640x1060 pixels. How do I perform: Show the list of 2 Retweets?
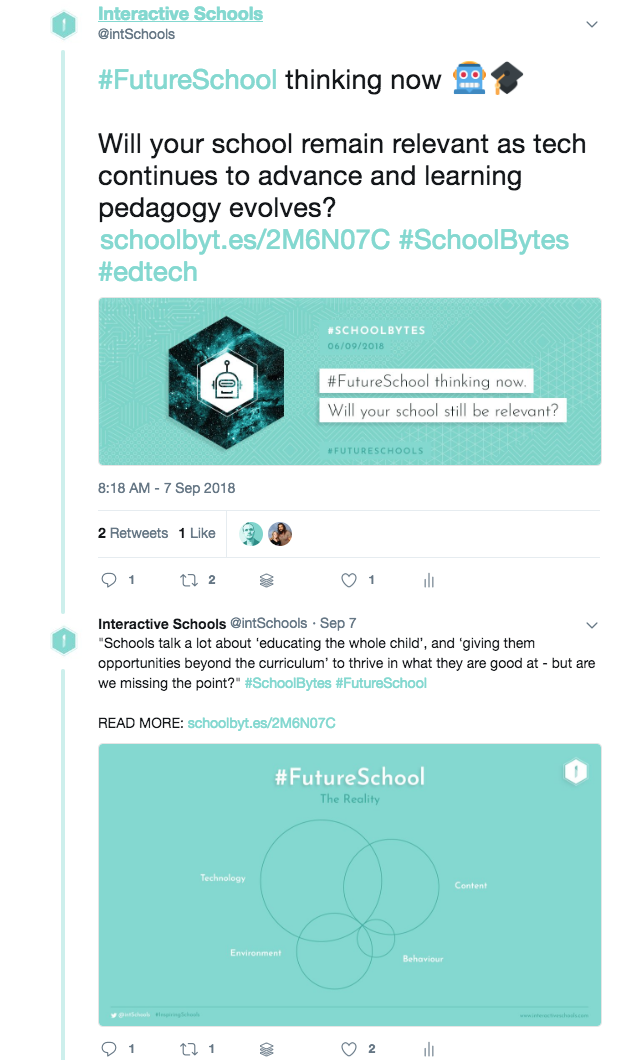[x=133, y=533]
